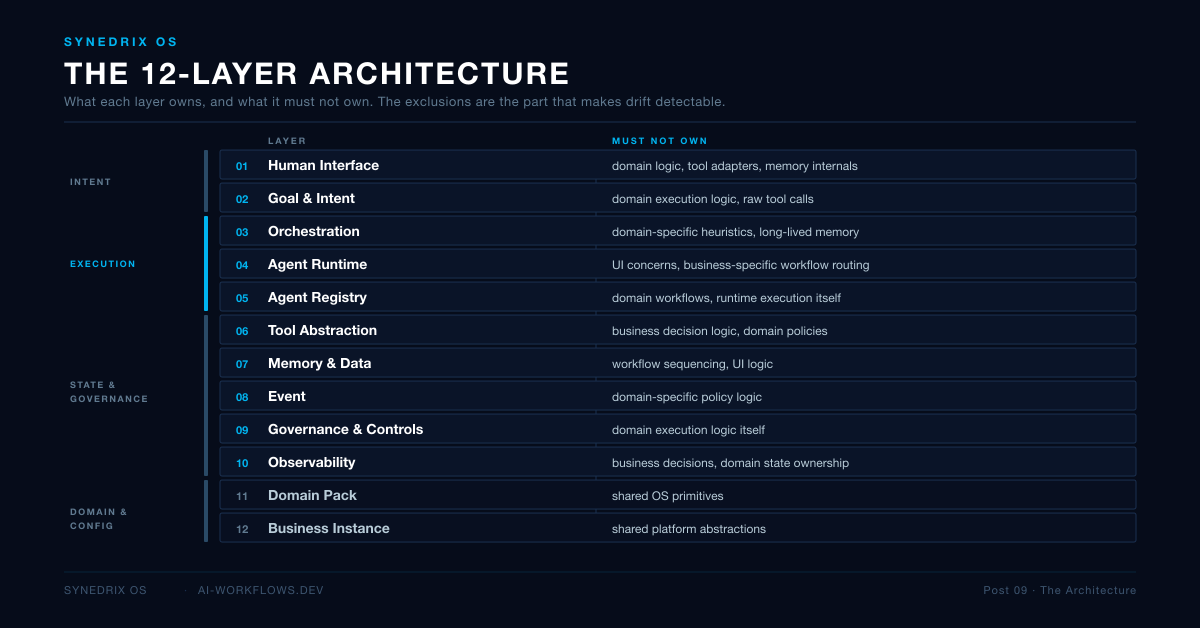Select 'Governance & Controls' layer name

tap(345, 429)
